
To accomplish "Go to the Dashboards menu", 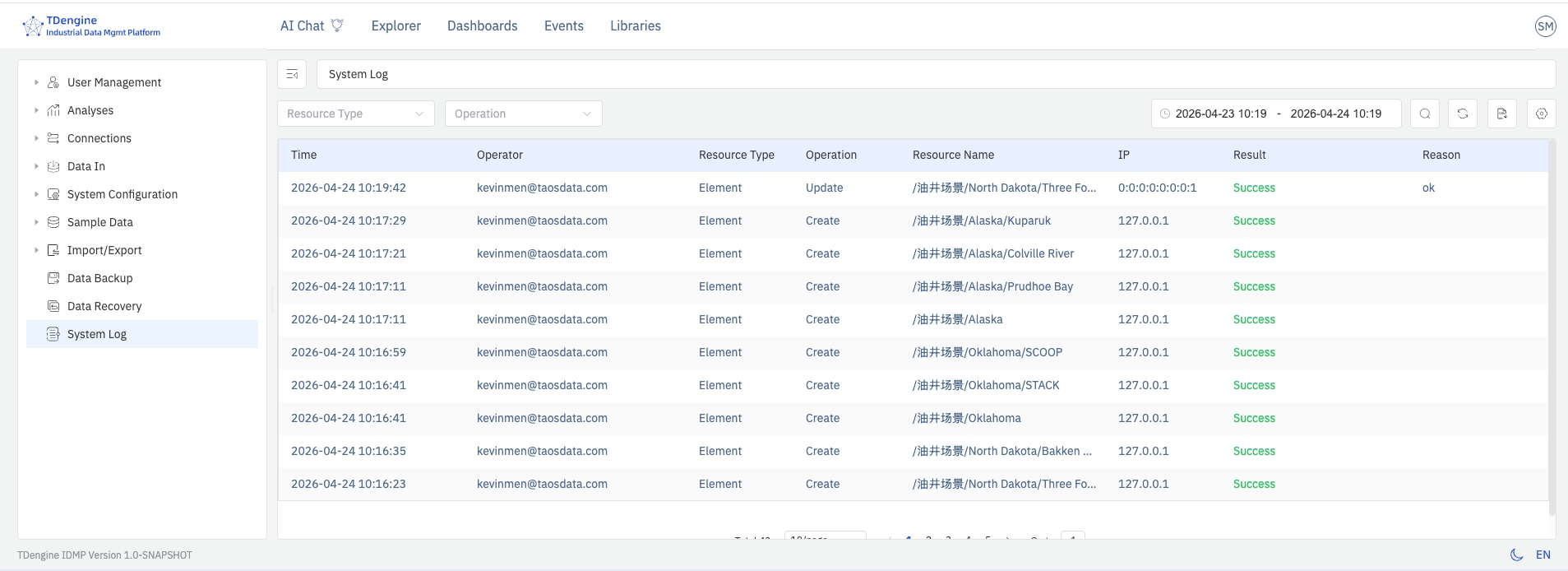I will (482, 26).
